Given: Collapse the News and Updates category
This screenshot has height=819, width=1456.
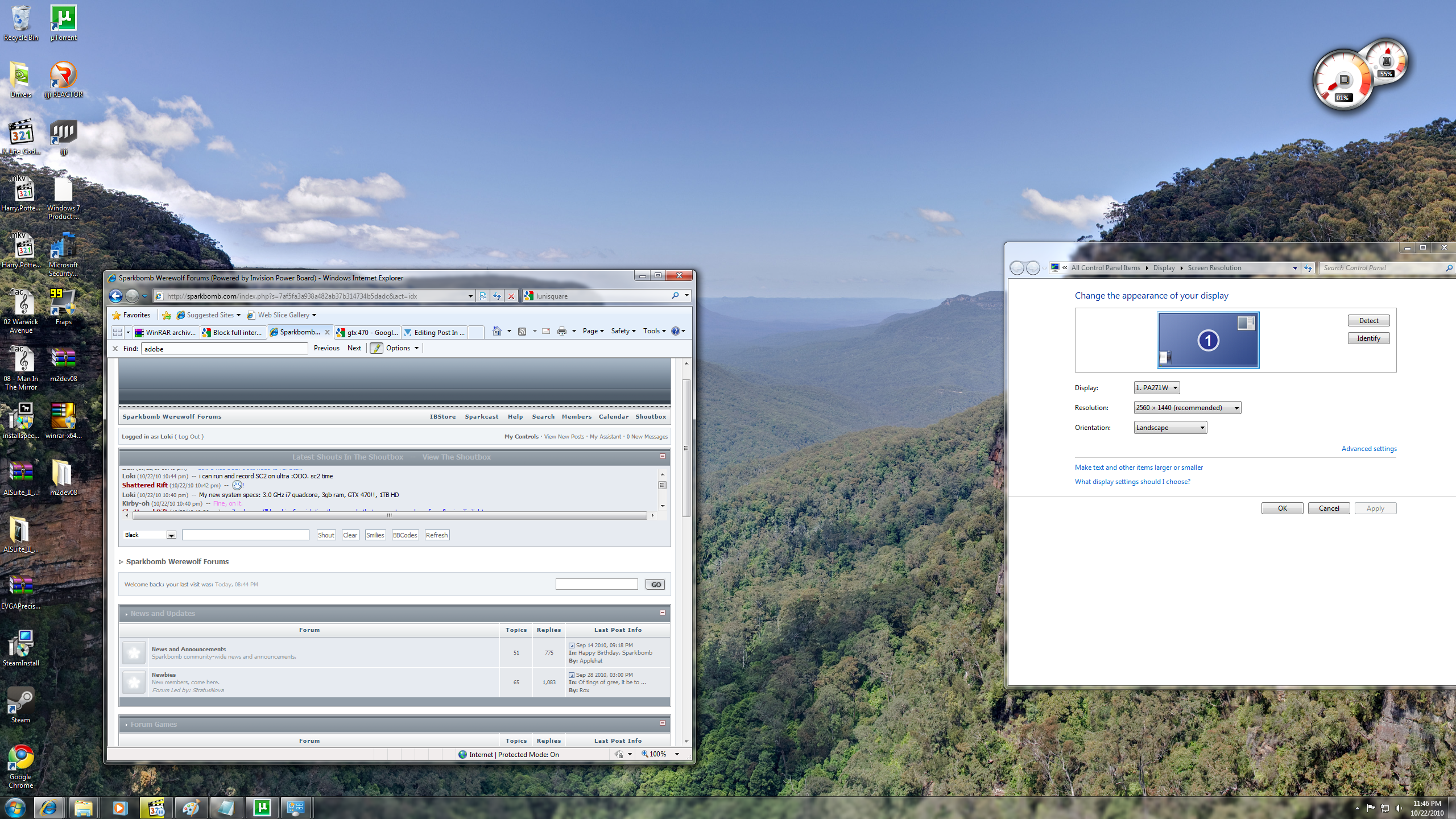Looking at the screenshot, I should (x=662, y=613).
